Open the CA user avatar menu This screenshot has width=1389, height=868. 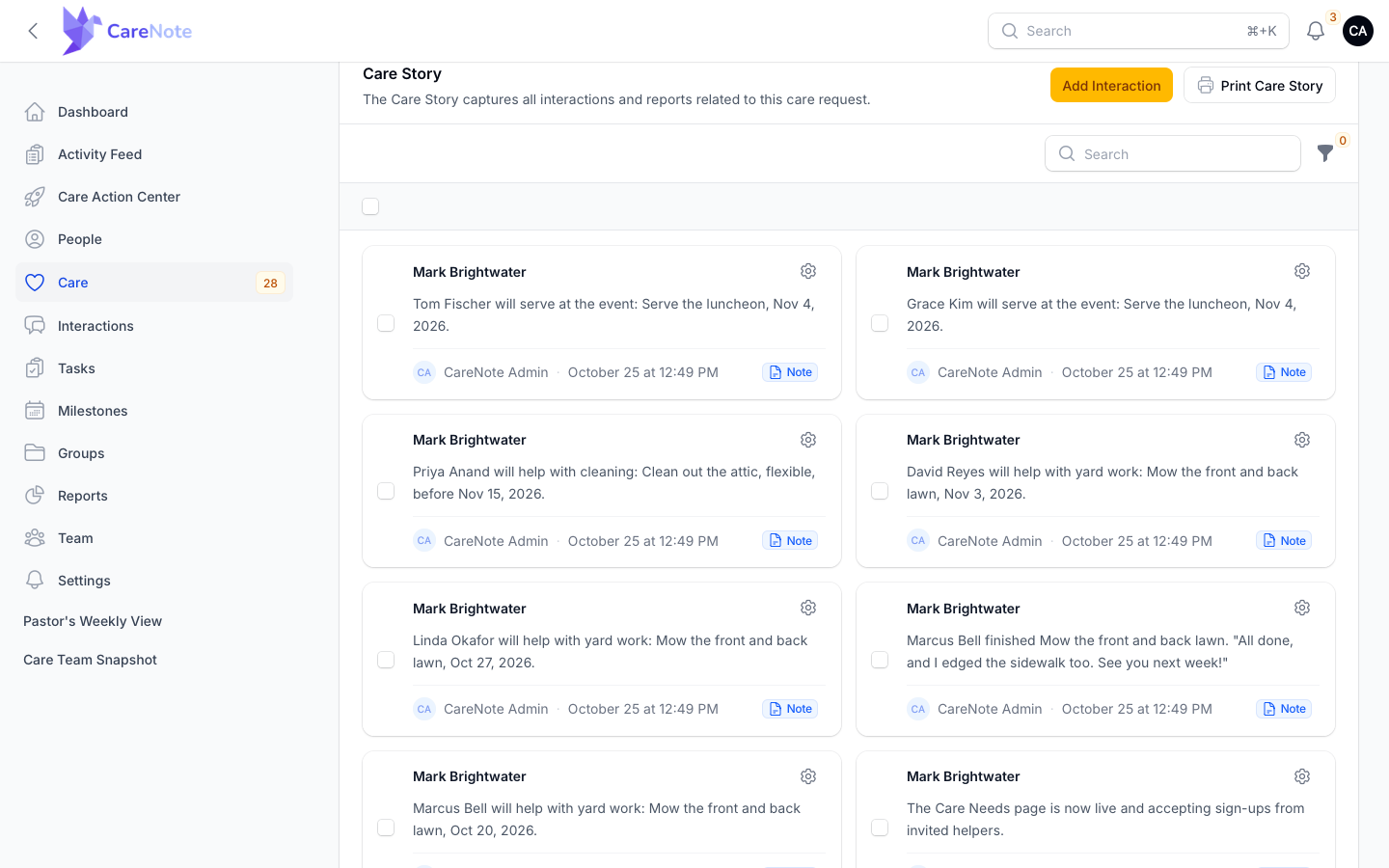point(1358,31)
